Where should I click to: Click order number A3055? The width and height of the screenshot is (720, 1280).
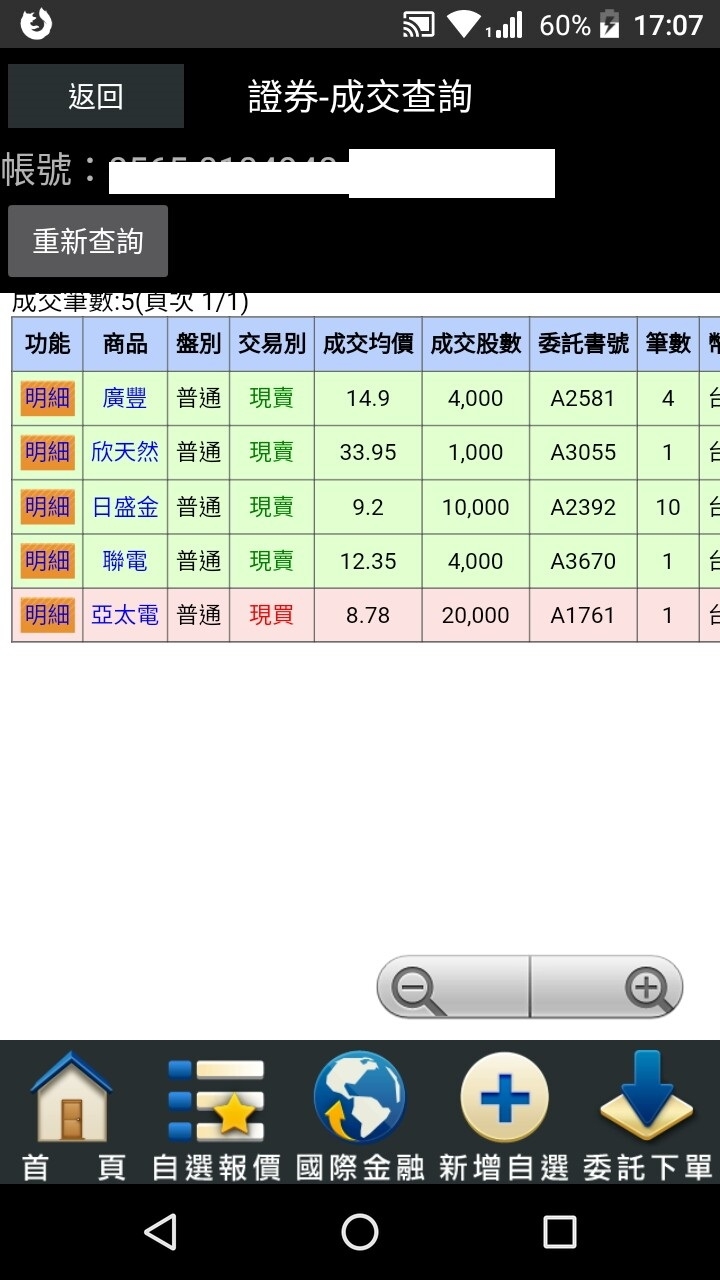pos(583,452)
